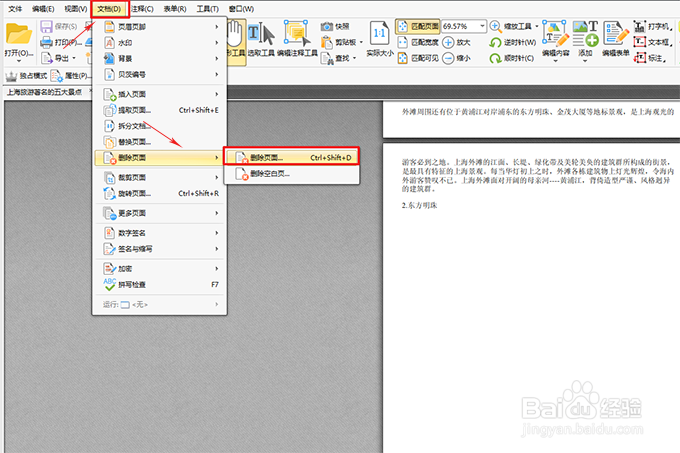Image resolution: width=680 pixels, height=453 pixels.
Task: Choose 替换页面 menu entry
Action: pos(160,142)
